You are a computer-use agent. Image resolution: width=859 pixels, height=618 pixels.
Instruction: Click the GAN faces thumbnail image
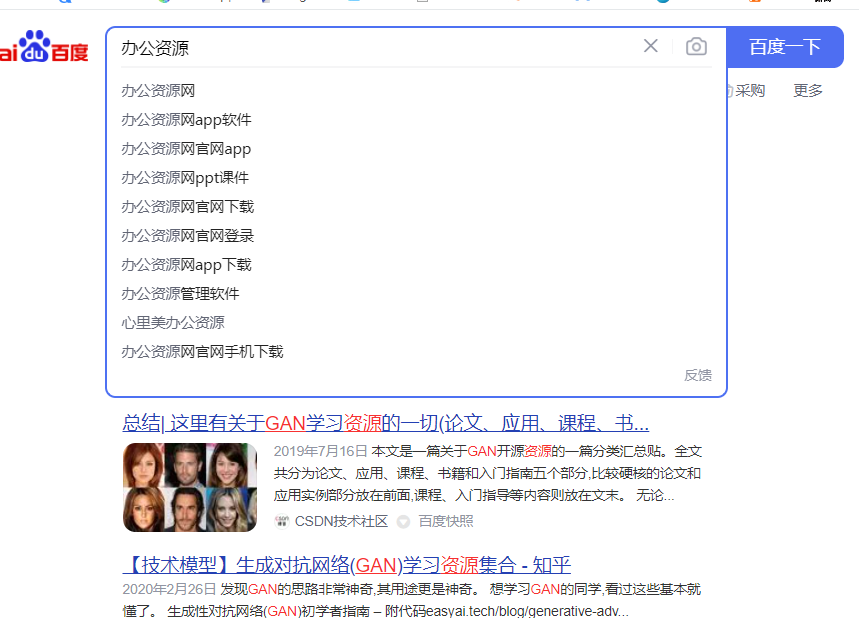(190, 487)
